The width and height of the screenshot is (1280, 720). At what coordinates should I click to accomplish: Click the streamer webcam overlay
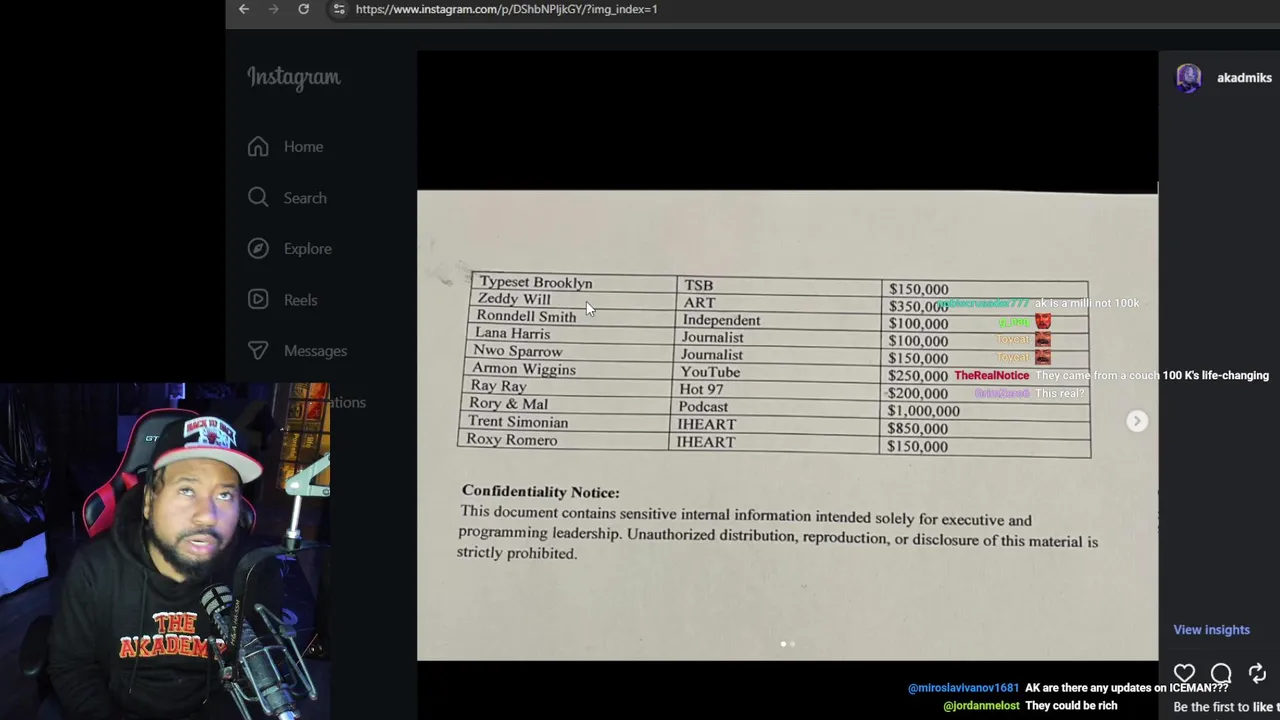coord(165,551)
